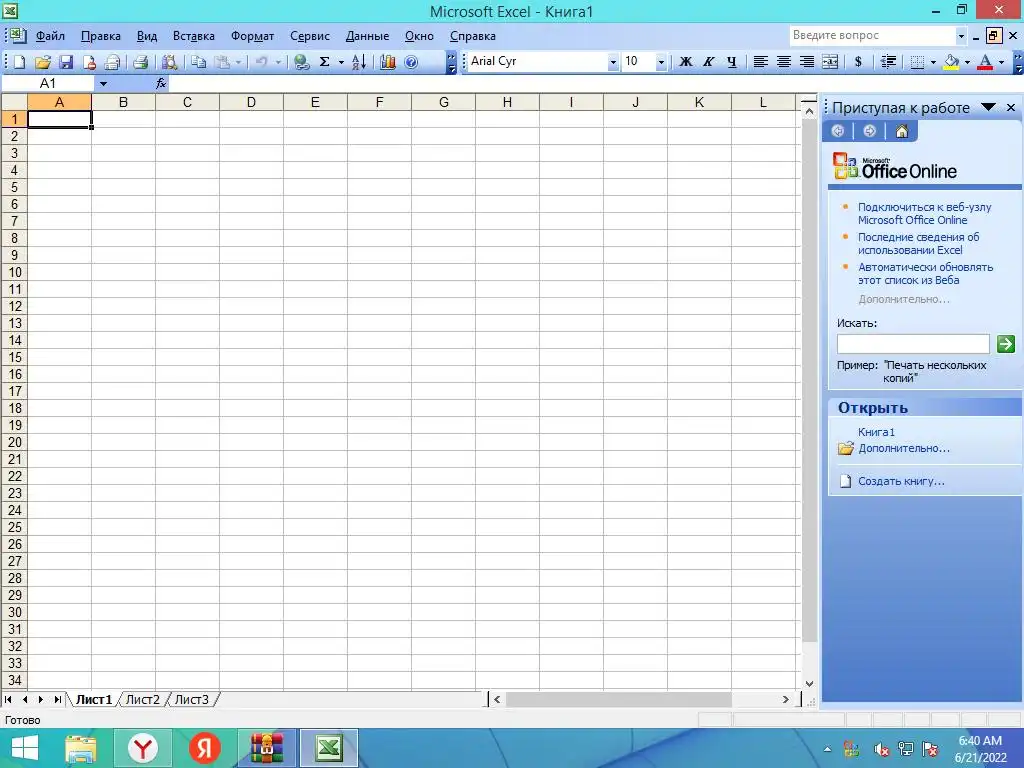Open Excel Help question mark icon
Viewport: 1024px width, 768px height.
pos(411,62)
